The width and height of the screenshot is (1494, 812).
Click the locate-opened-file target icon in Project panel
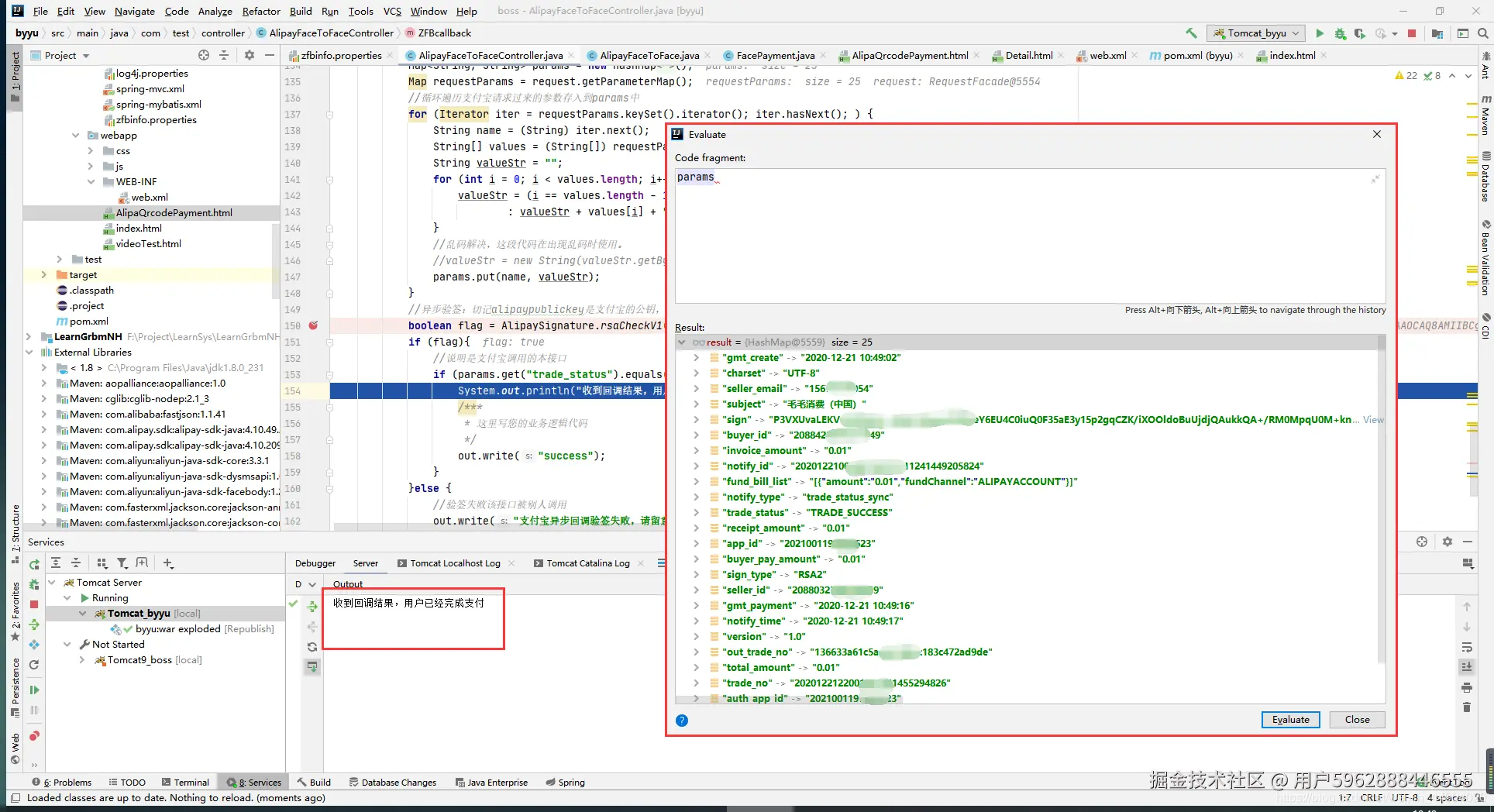coord(204,55)
